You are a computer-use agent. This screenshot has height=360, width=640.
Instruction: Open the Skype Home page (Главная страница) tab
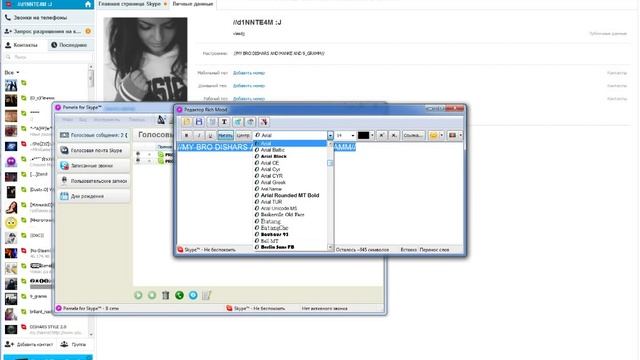[132, 4]
